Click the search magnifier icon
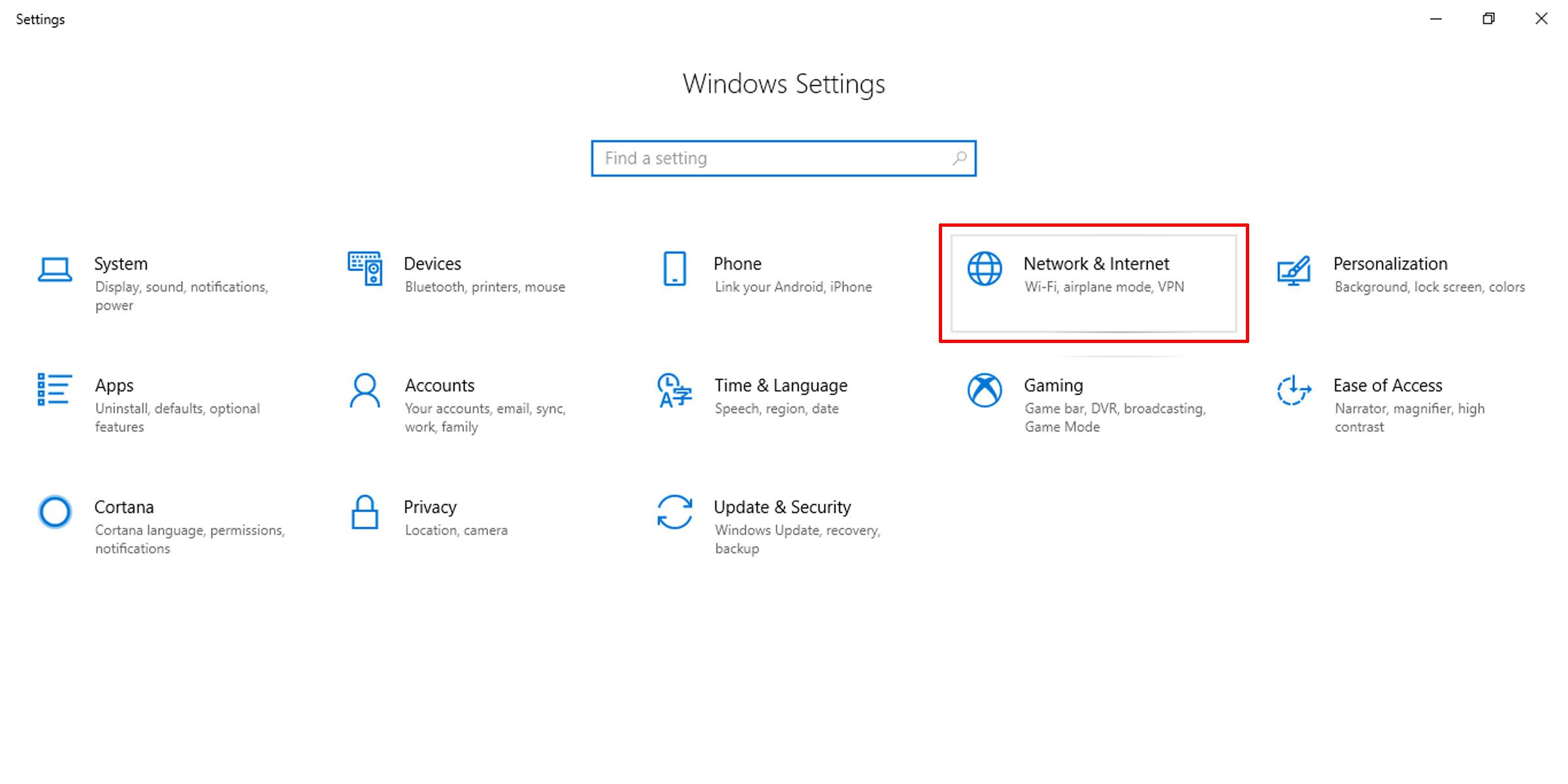 tap(959, 158)
